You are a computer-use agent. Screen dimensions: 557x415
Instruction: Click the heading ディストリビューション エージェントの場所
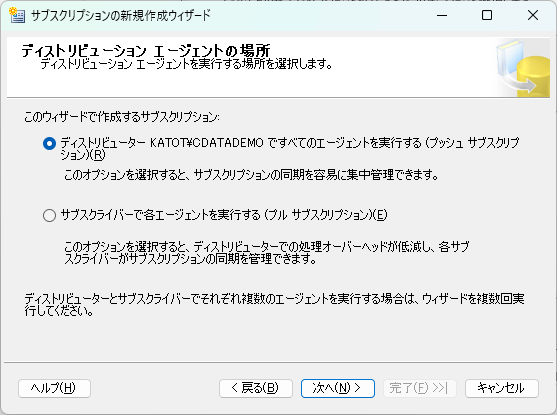coord(146,50)
